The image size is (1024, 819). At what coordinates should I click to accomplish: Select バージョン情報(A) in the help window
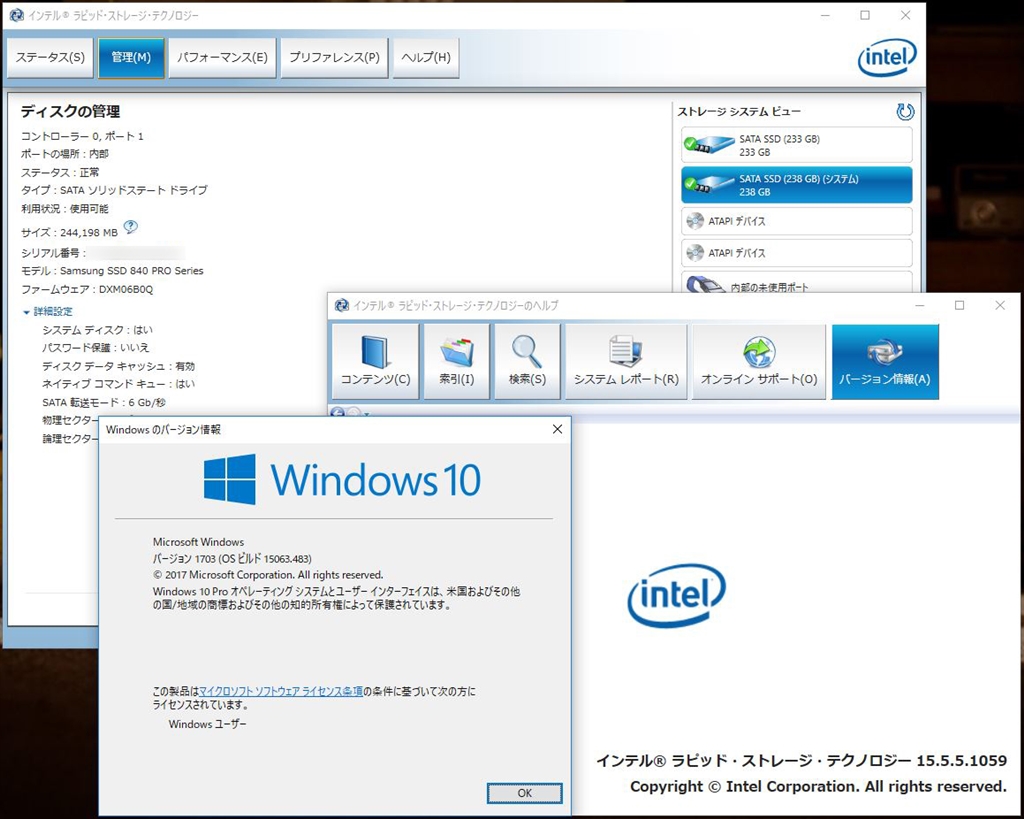[885, 362]
